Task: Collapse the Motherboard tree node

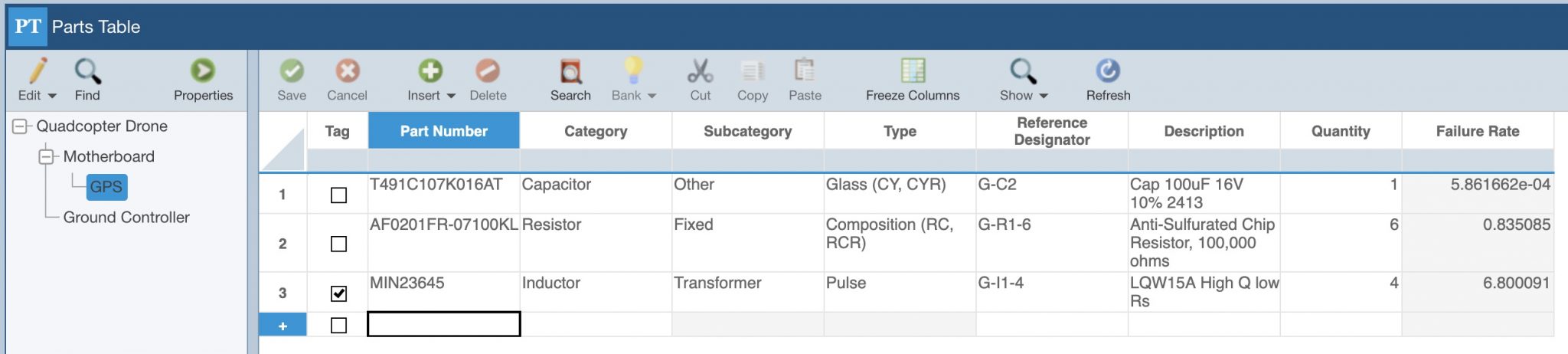Action: click(47, 156)
